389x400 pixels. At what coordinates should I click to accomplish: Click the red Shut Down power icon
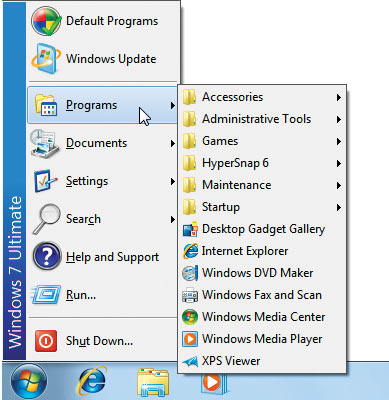click(x=46, y=341)
